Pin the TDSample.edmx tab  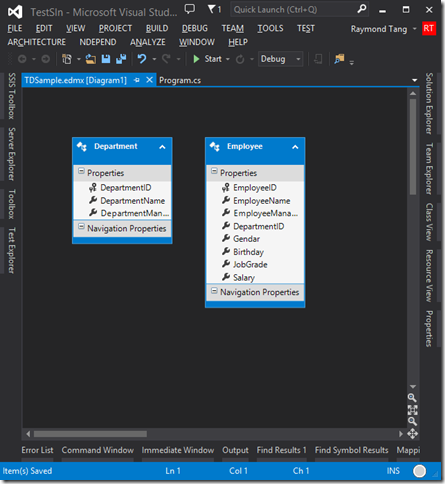point(137,80)
